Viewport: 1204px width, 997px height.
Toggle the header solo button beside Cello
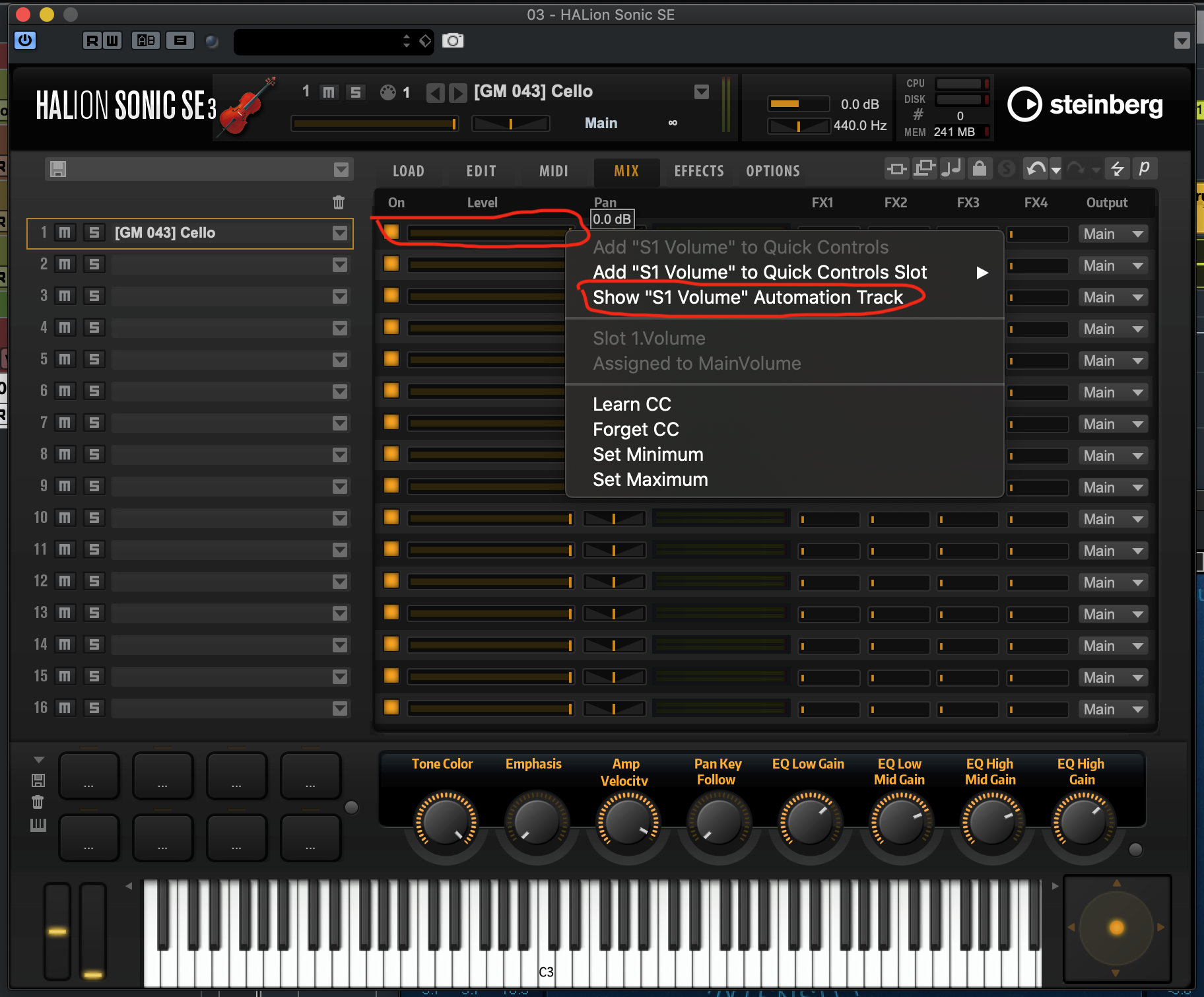tap(355, 92)
